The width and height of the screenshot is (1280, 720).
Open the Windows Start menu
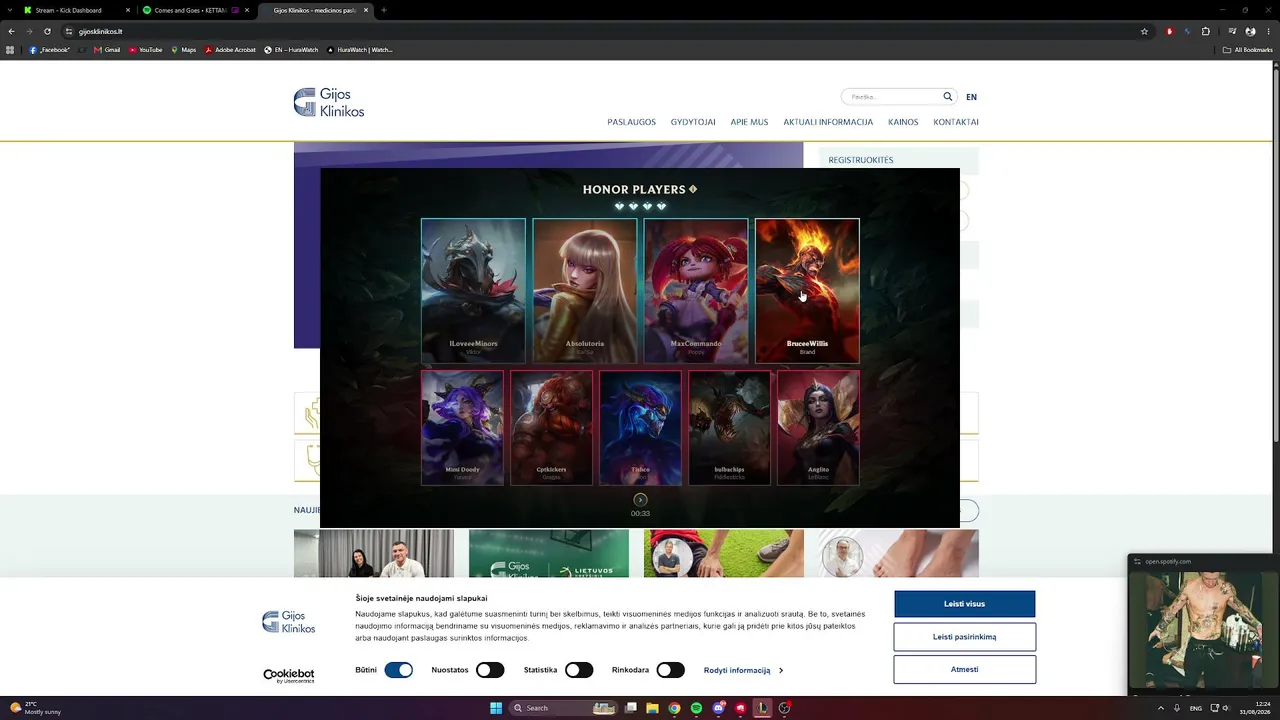[x=496, y=708]
